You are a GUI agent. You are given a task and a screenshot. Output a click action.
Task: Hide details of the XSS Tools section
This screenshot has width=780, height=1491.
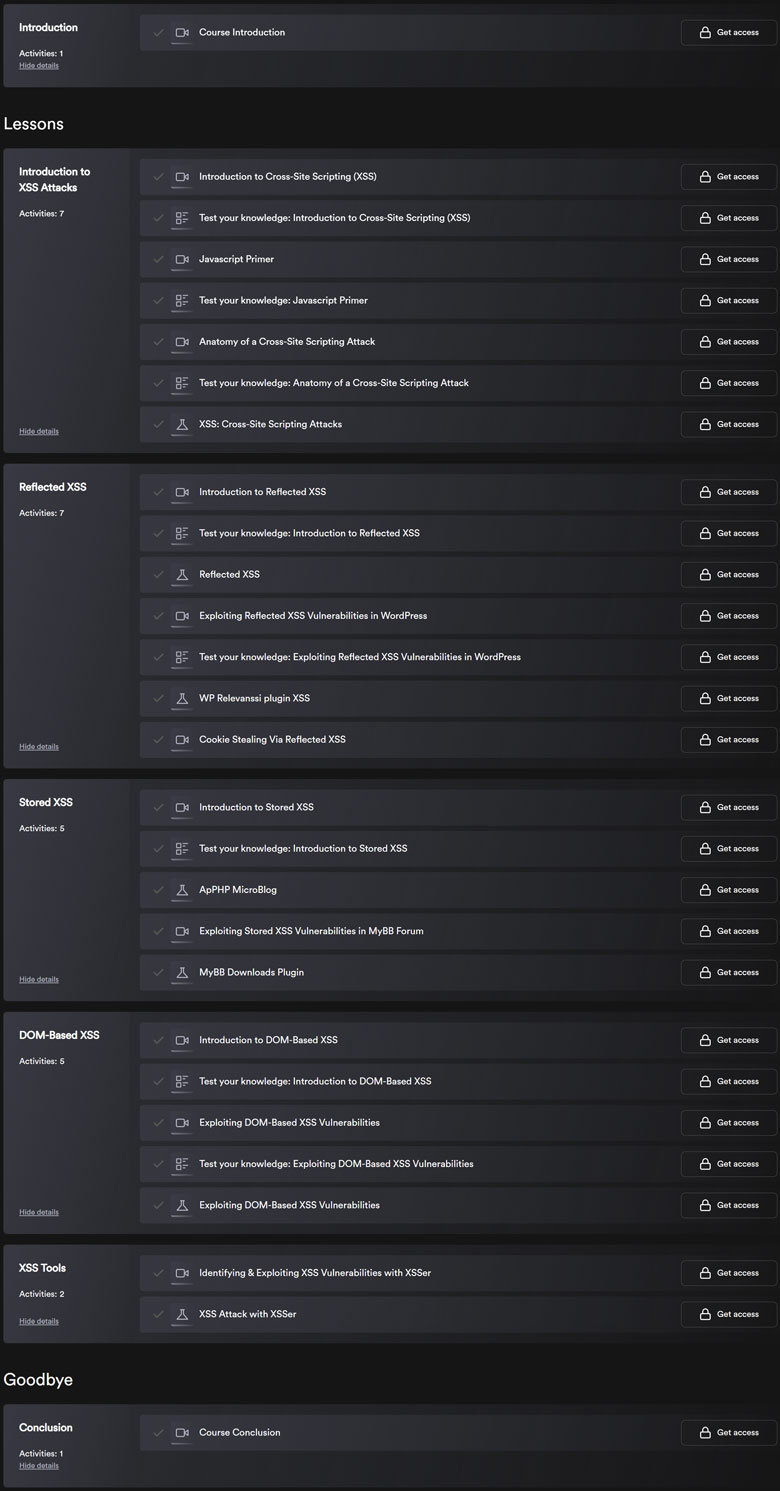tap(39, 1321)
